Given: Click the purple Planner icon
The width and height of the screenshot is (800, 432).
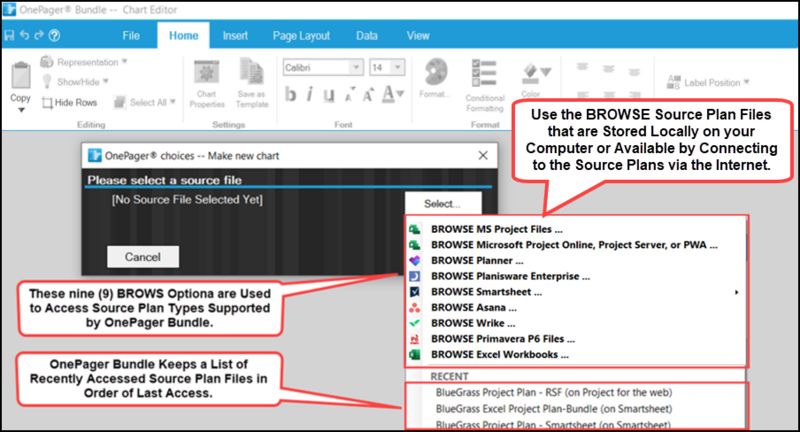Looking at the screenshot, I should pyautogui.click(x=415, y=261).
